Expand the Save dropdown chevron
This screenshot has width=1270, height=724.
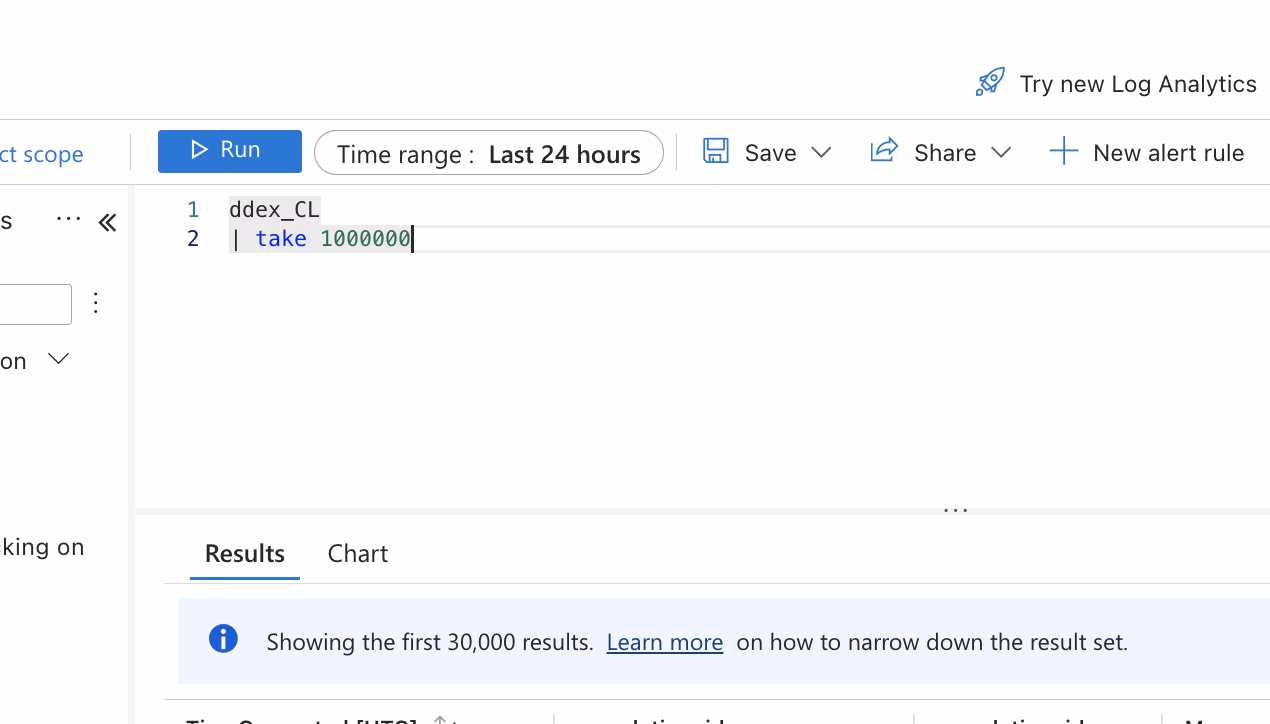click(821, 152)
